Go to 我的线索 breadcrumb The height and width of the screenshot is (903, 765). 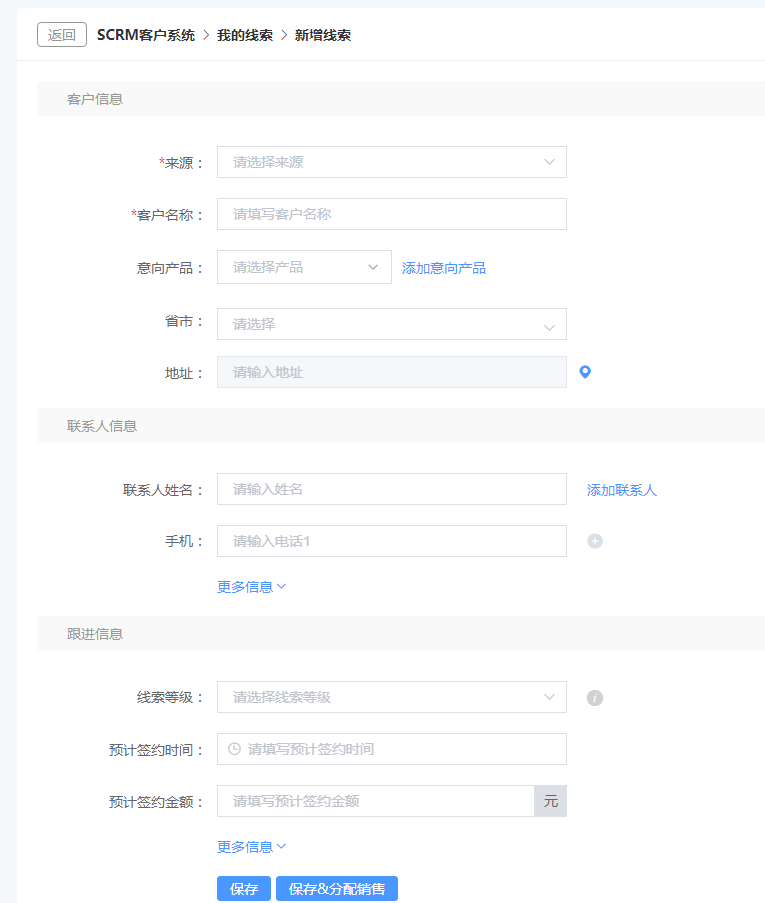245,35
